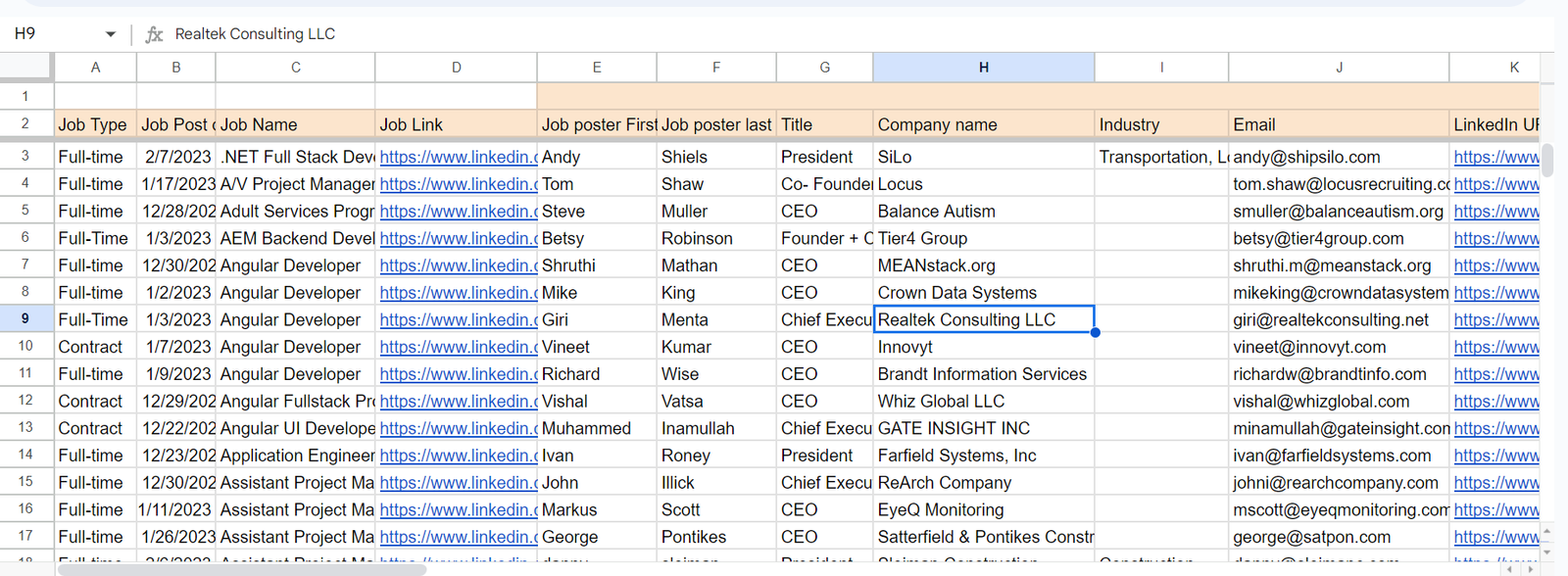Click title 'President' in Ivan's row
The image size is (1568, 576).
pyautogui.click(x=824, y=456)
